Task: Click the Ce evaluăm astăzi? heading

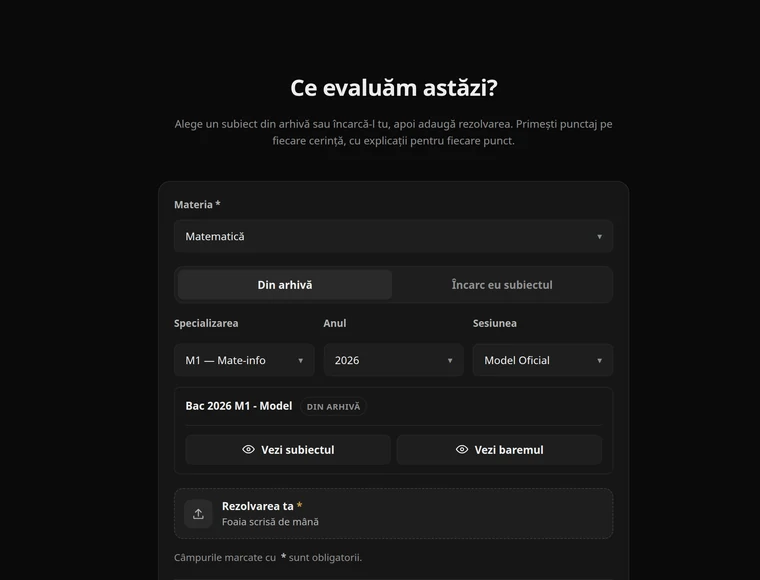Action: [394, 88]
